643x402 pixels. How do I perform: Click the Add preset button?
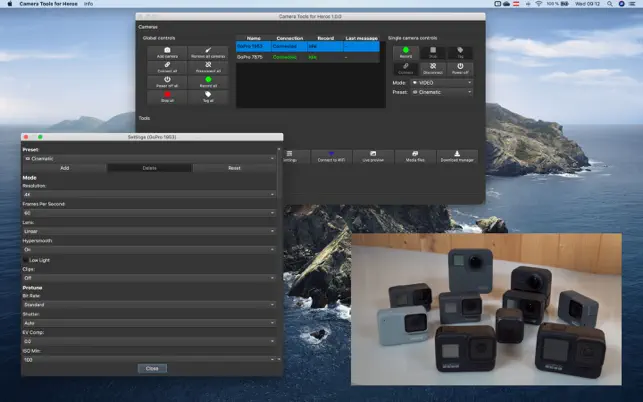64,168
